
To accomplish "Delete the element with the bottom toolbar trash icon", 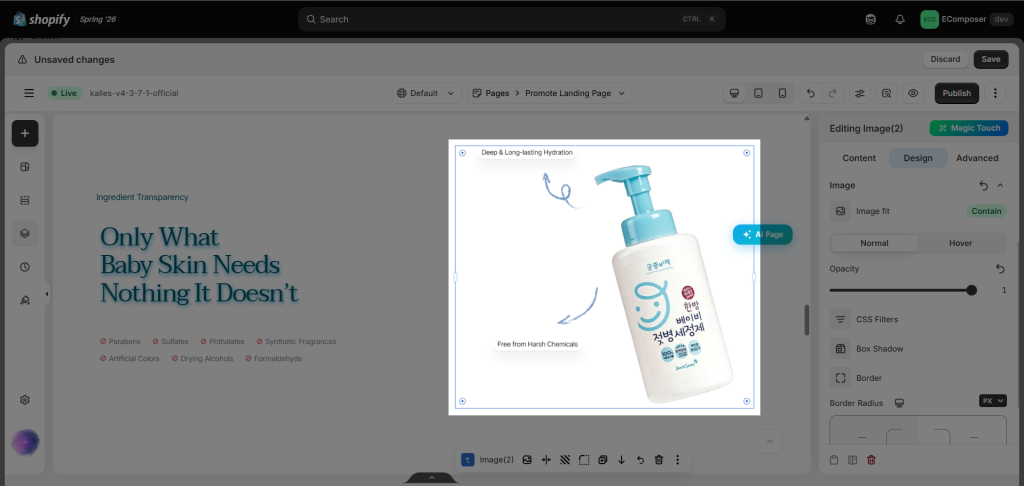I will click(659, 460).
